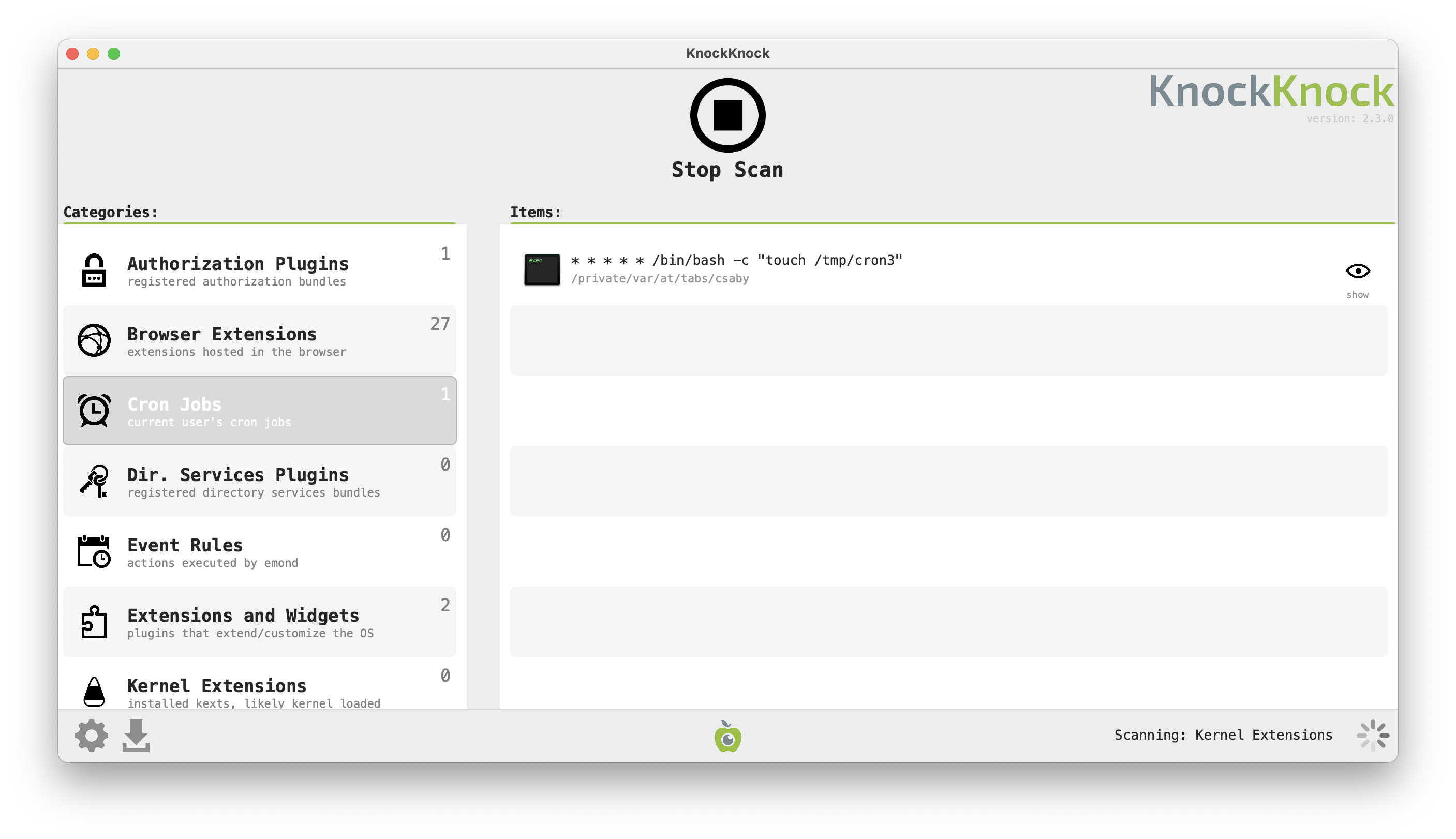The image size is (1456, 839).
Task: Open Authorization Plugins padlock icon
Action: [94, 270]
